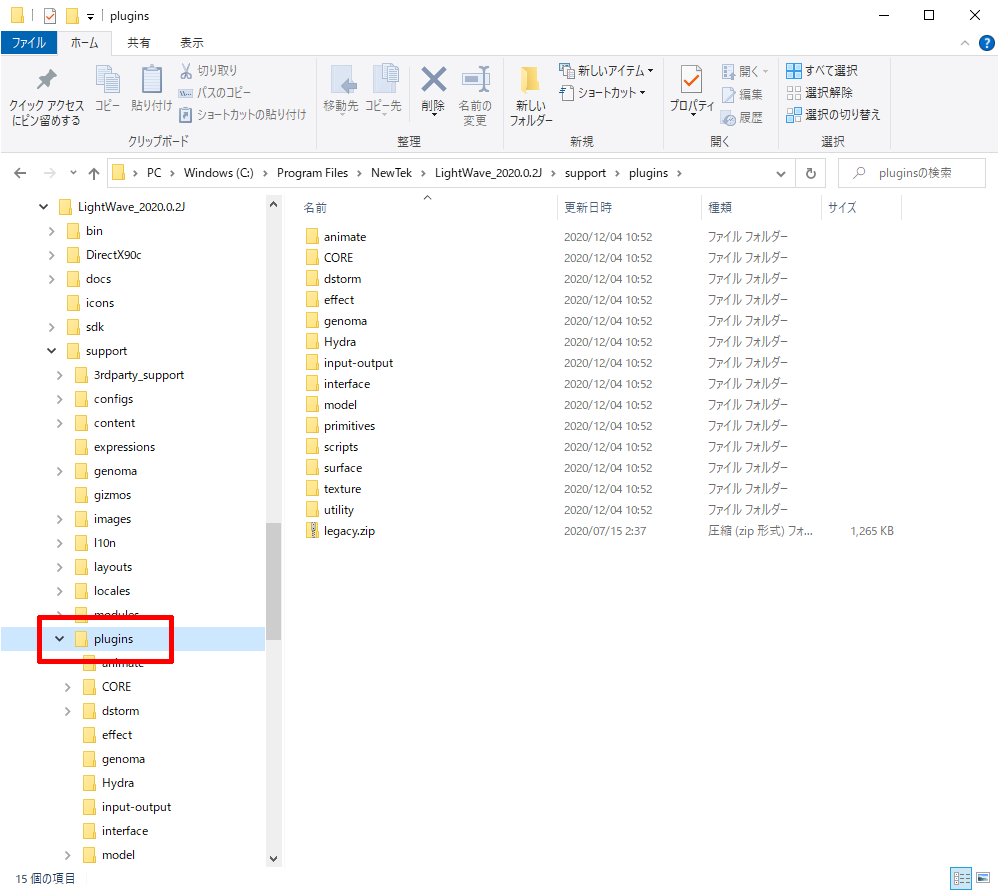
Task: Create a New Folder (新しいフォルダー)
Action: (x=531, y=96)
